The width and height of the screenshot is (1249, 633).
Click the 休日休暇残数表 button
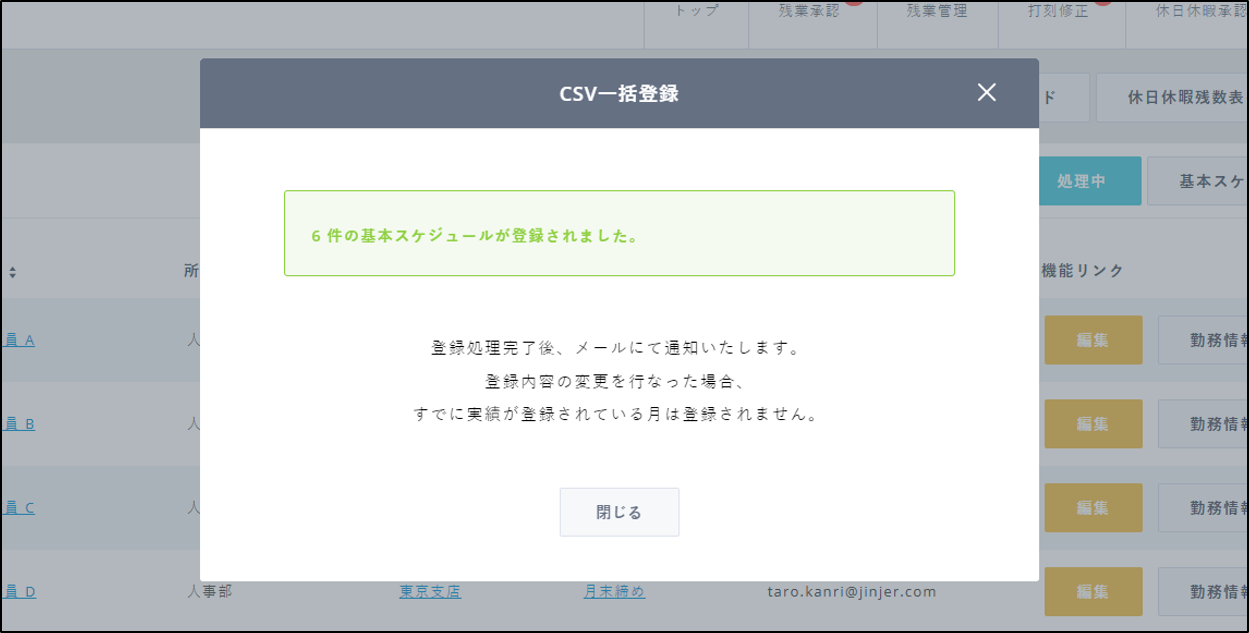pyautogui.click(x=1172, y=98)
